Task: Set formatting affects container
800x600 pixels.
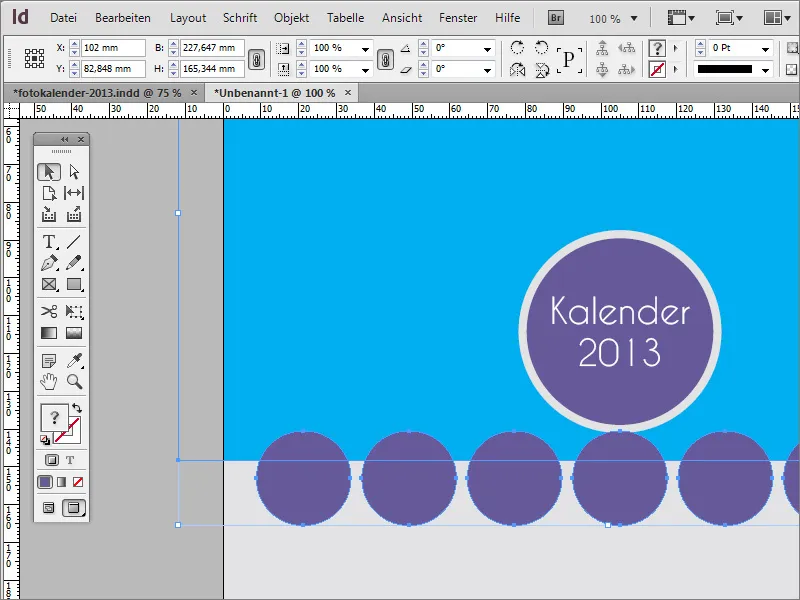Action: pyautogui.click(x=52, y=460)
